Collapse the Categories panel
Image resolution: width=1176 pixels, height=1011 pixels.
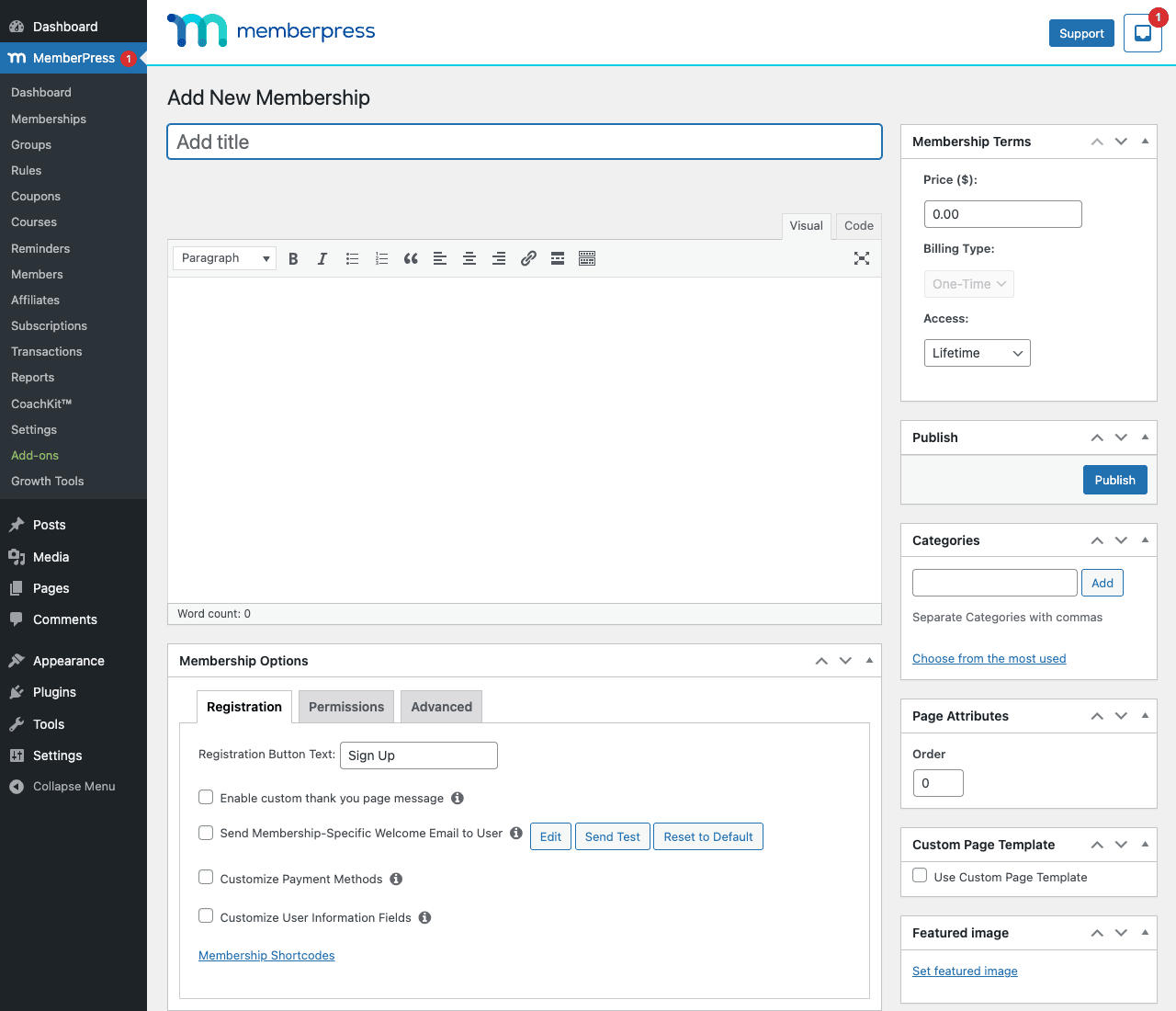(x=1145, y=540)
